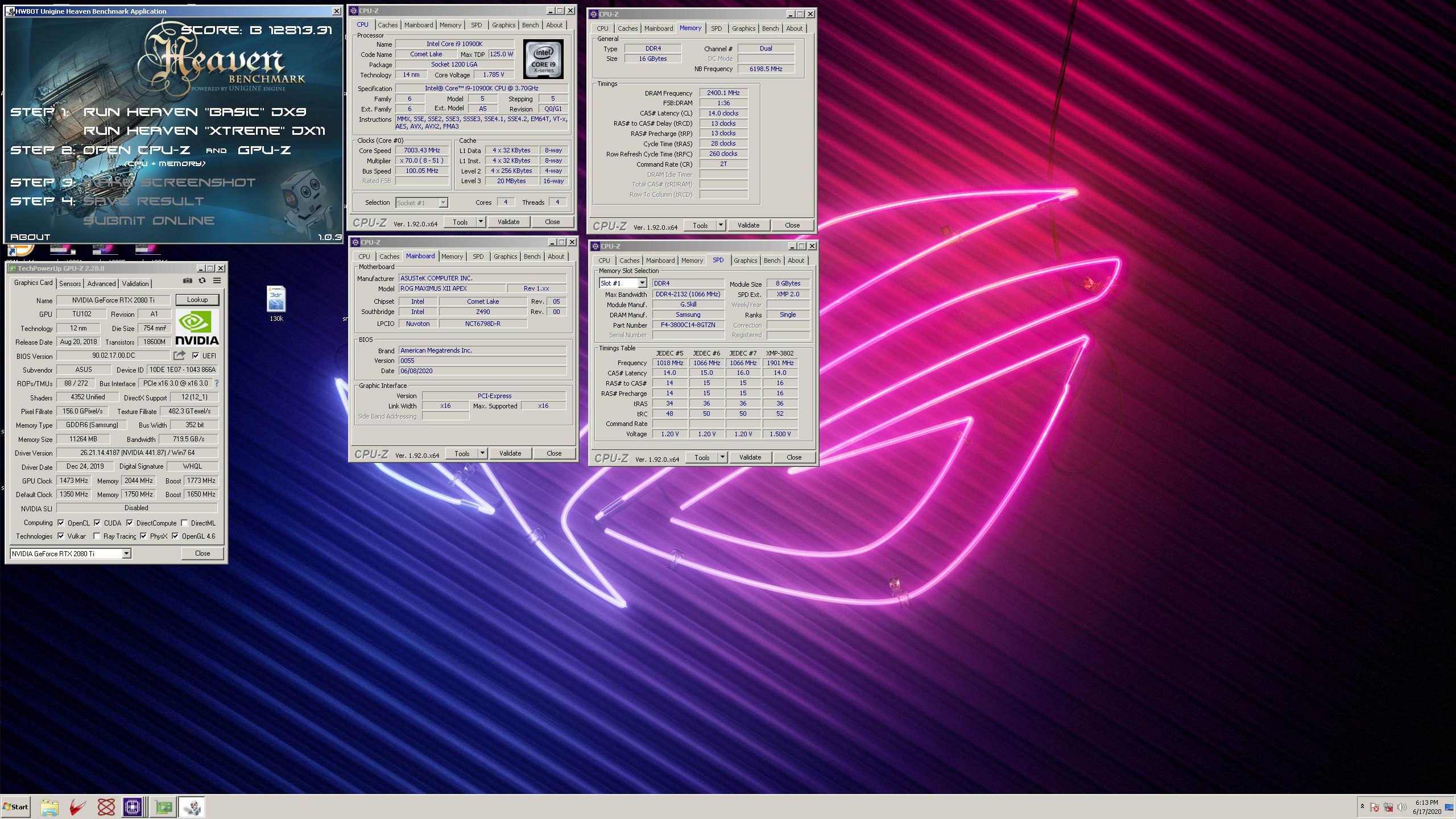Click the Lookup button in GPU-Z
This screenshot has width=1456, height=819.
click(197, 300)
